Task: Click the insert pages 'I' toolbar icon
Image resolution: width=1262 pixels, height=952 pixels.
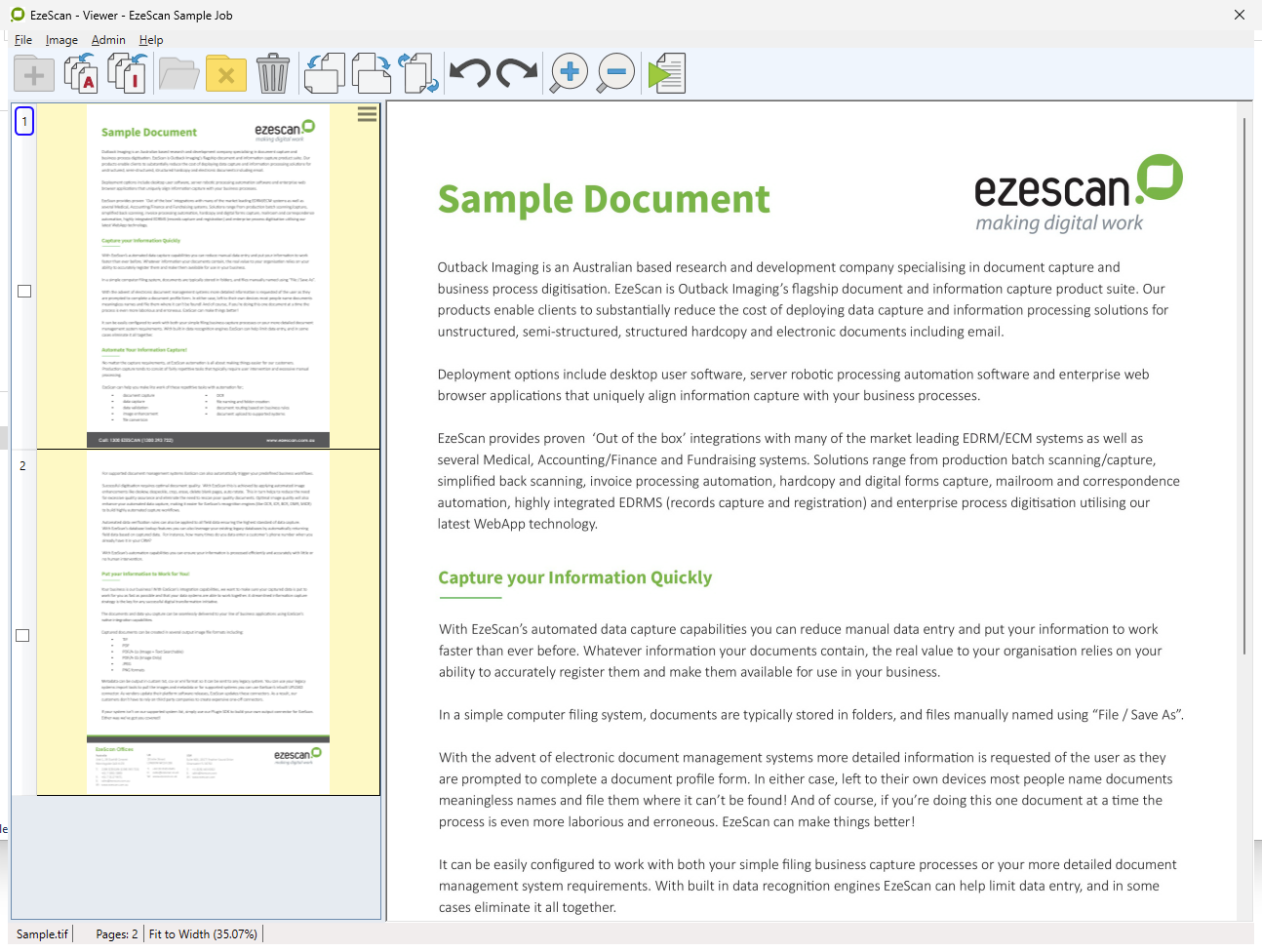Action: pos(128,73)
